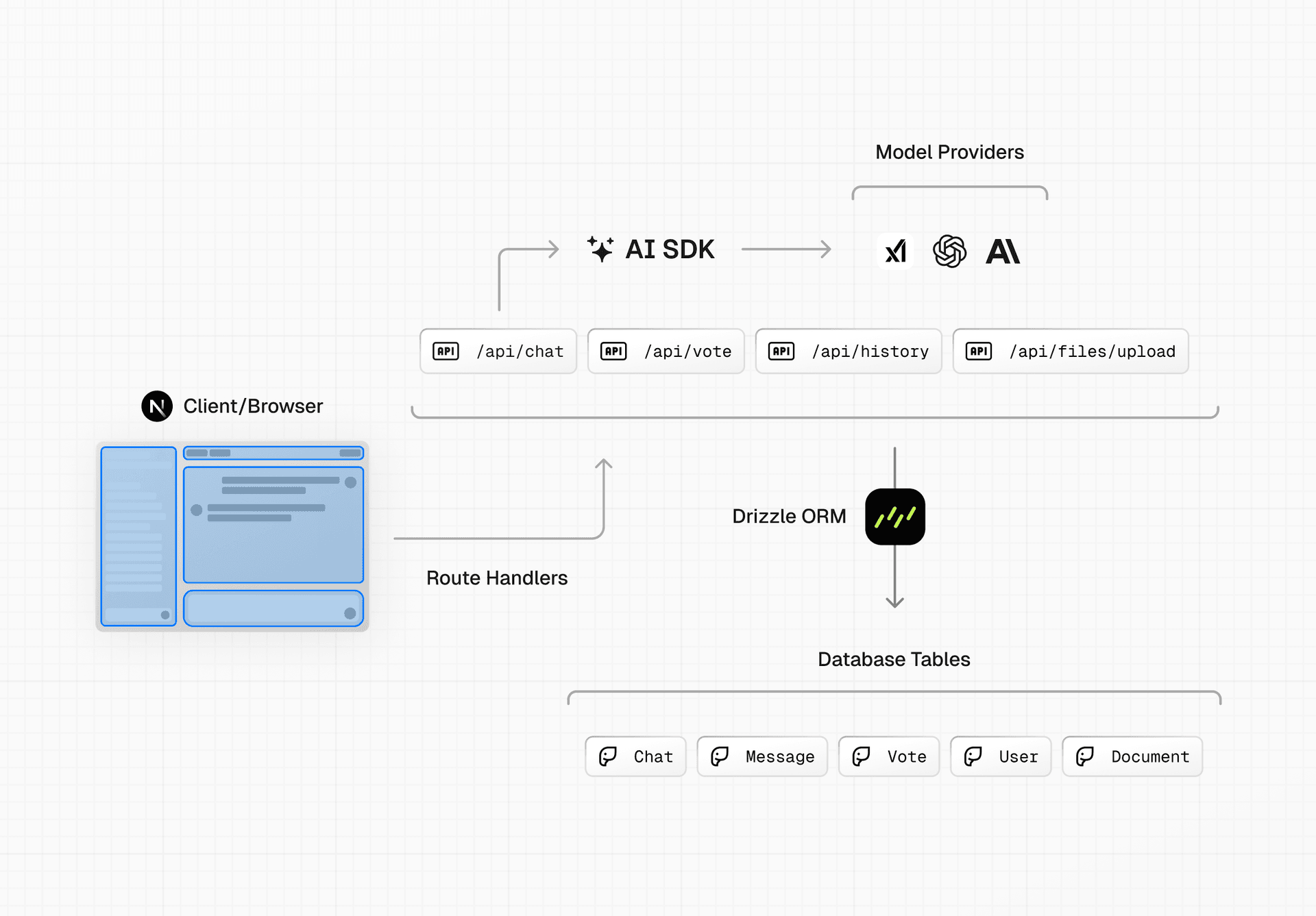Click the API icon beside /api/vote

pos(613,351)
